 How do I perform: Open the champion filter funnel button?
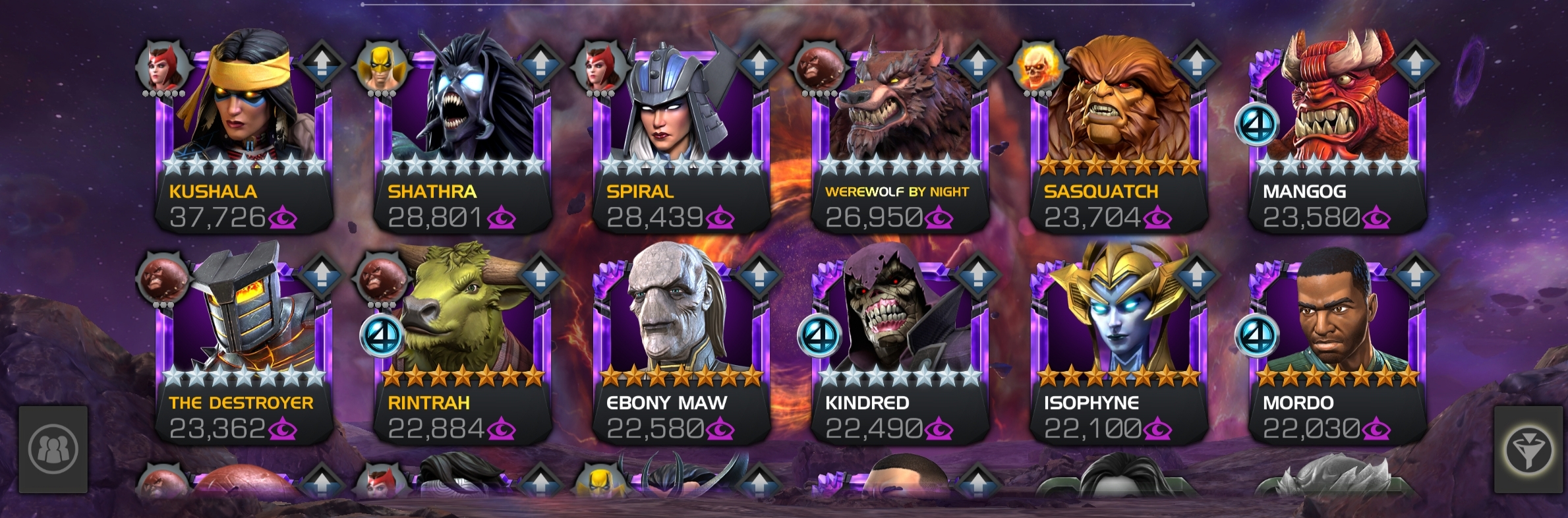click(1528, 449)
